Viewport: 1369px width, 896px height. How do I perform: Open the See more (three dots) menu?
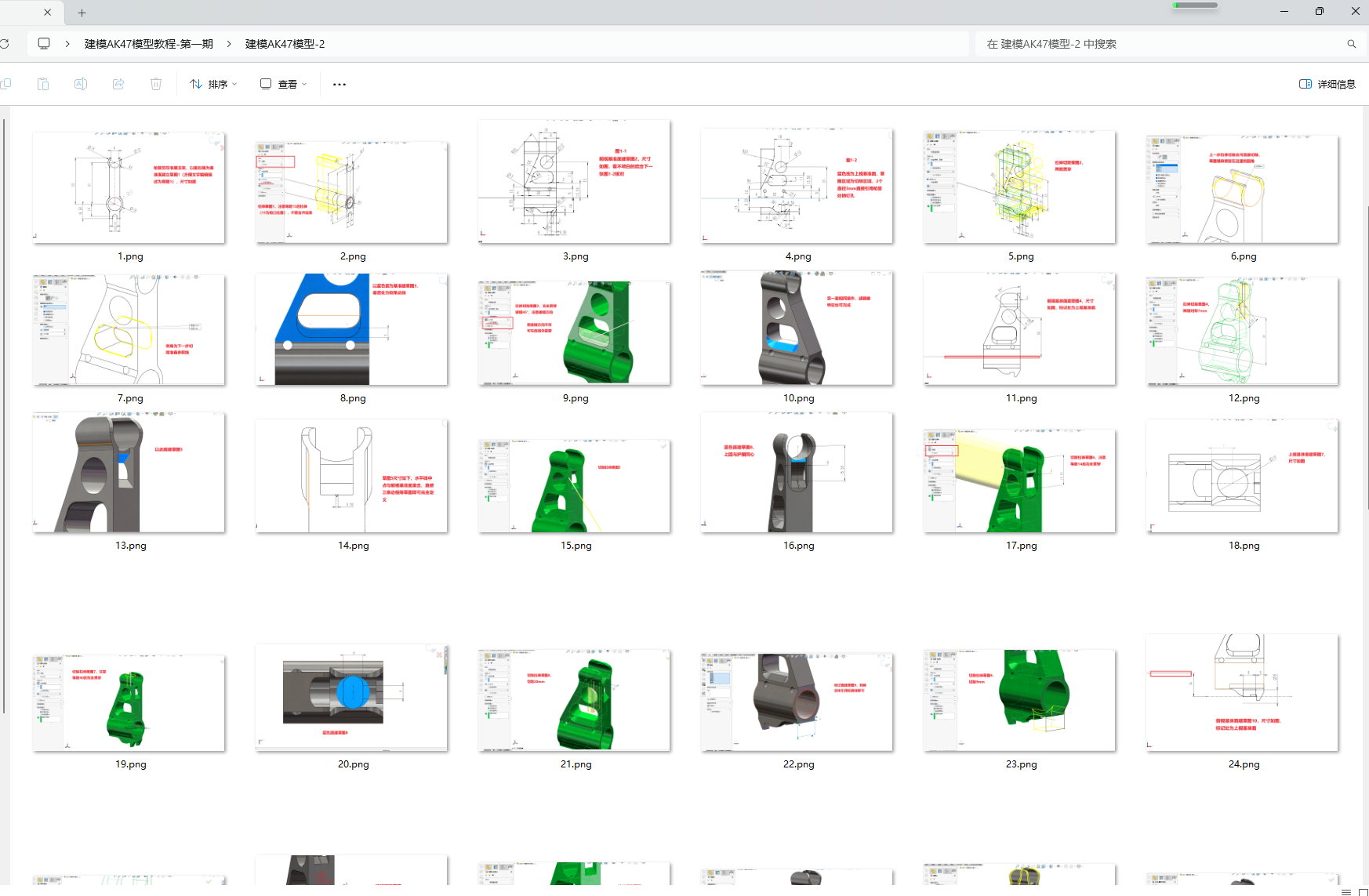coord(340,84)
